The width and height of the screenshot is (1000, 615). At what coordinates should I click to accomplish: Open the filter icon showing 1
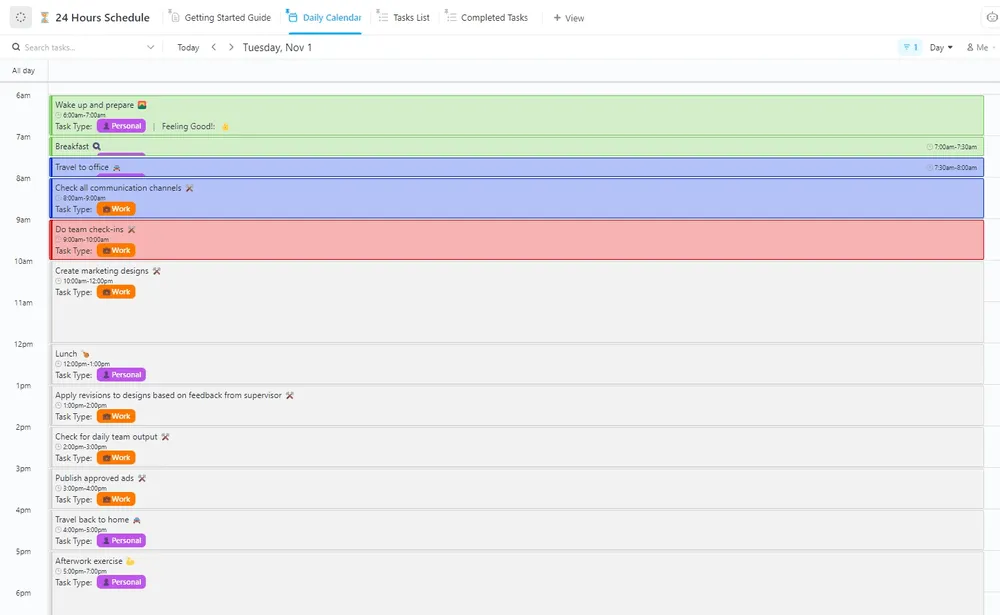click(910, 47)
